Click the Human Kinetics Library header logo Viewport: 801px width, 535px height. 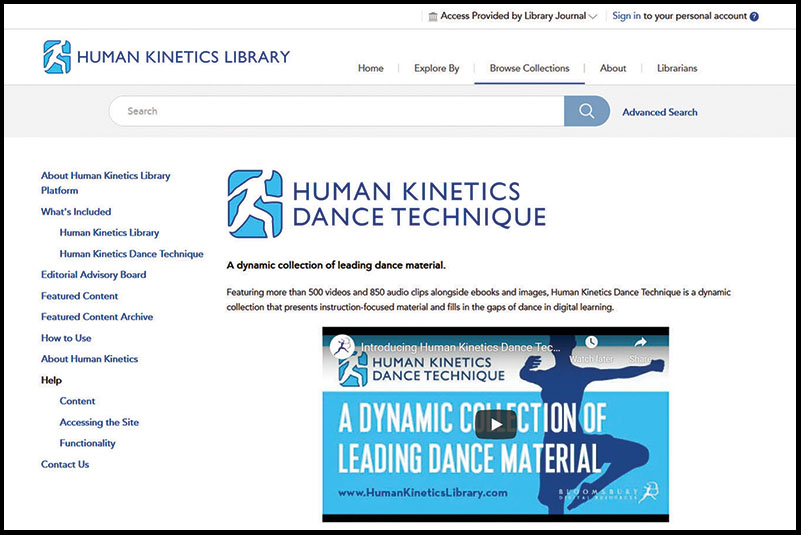[167, 57]
